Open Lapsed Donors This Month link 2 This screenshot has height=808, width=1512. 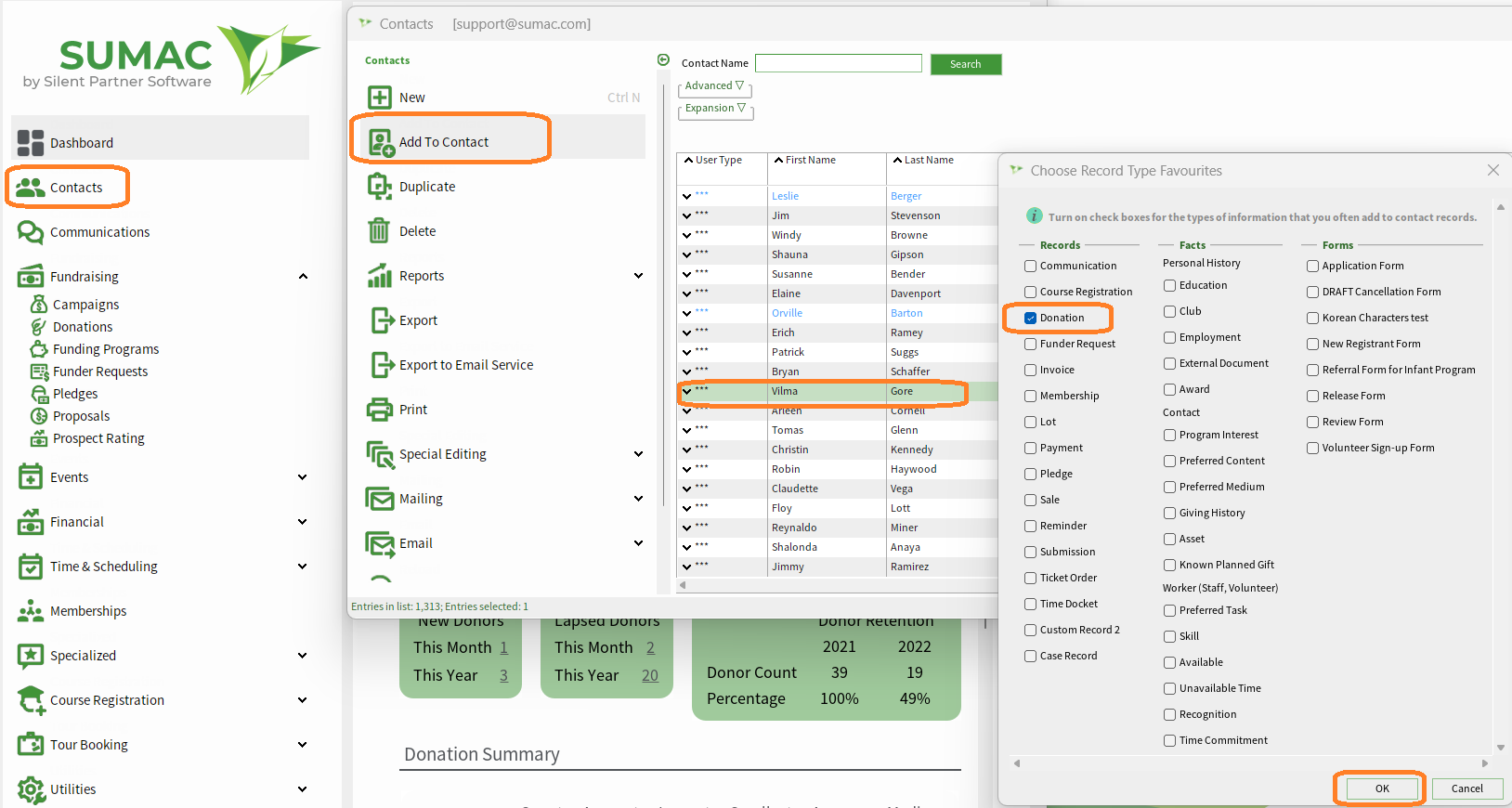(x=651, y=648)
